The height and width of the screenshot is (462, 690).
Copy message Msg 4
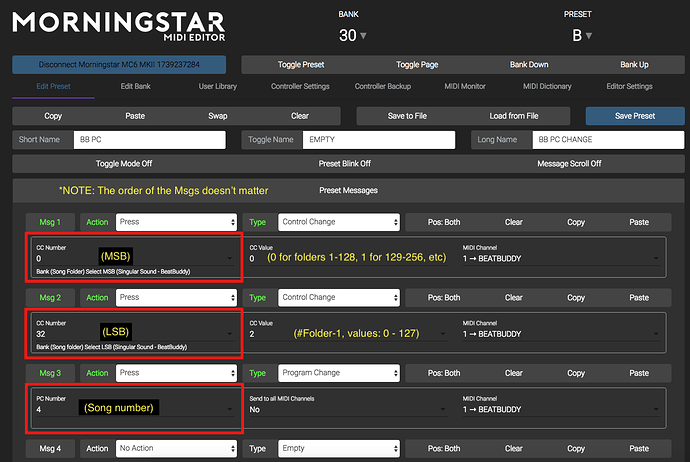(x=576, y=448)
